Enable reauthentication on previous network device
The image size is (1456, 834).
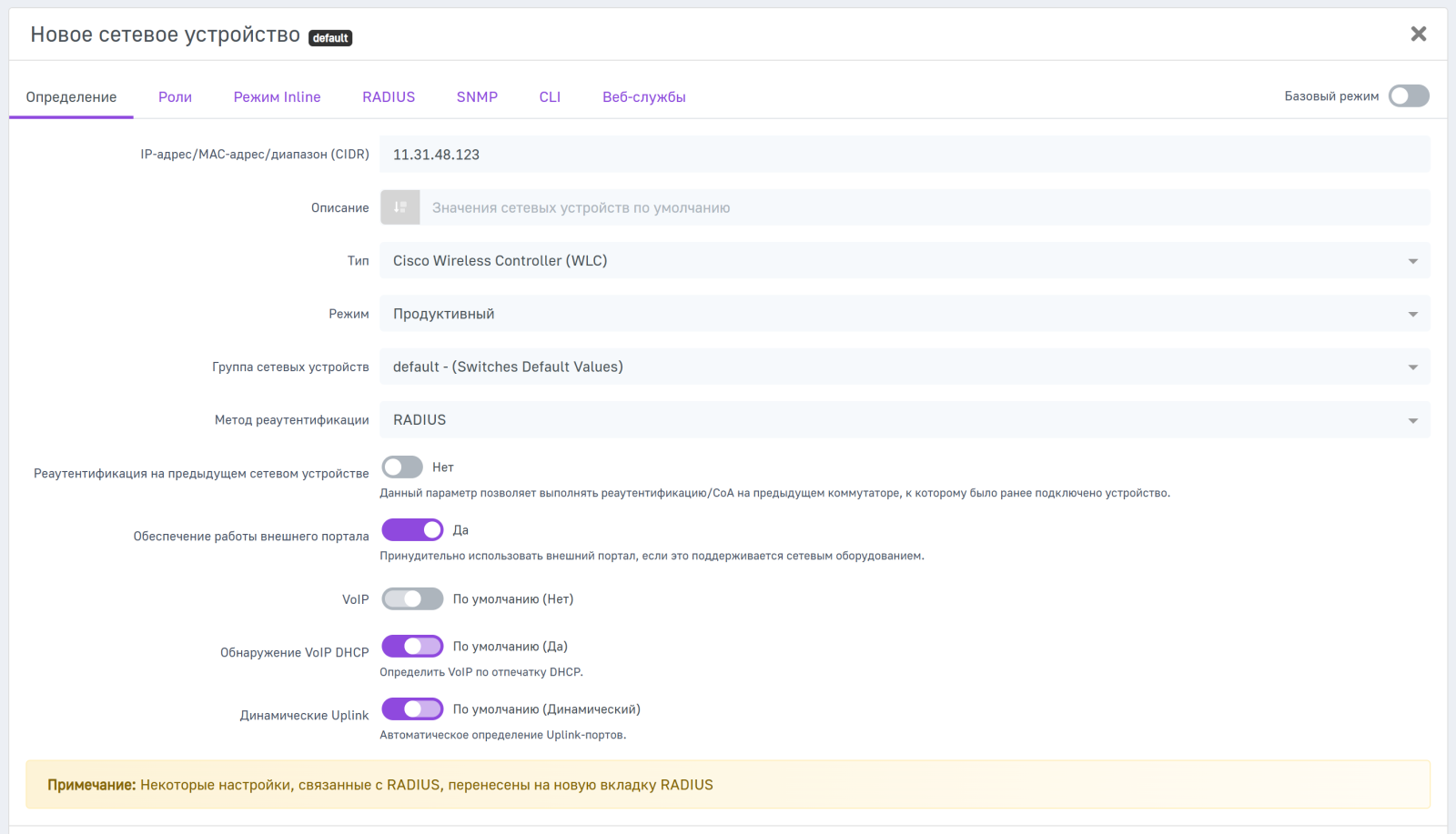[x=402, y=467]
